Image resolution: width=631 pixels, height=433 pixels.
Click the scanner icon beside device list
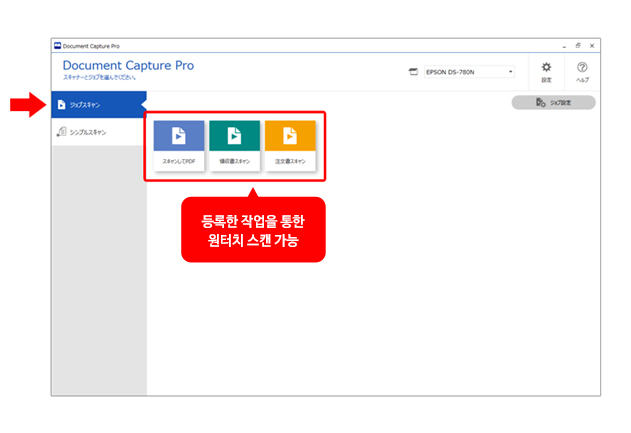(x=413, y=72)
